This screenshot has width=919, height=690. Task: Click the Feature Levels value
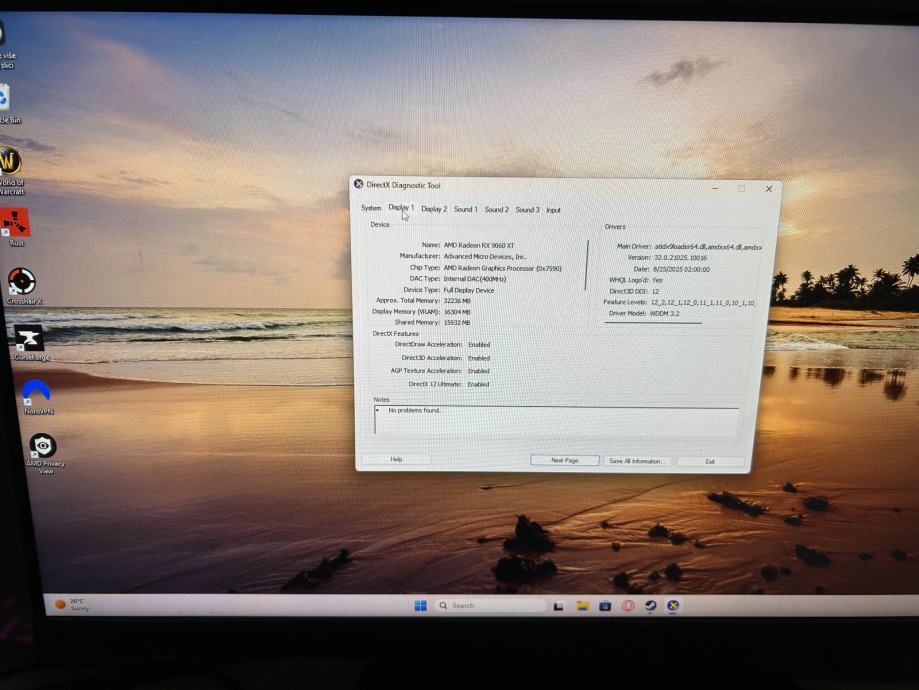point(702,302)
